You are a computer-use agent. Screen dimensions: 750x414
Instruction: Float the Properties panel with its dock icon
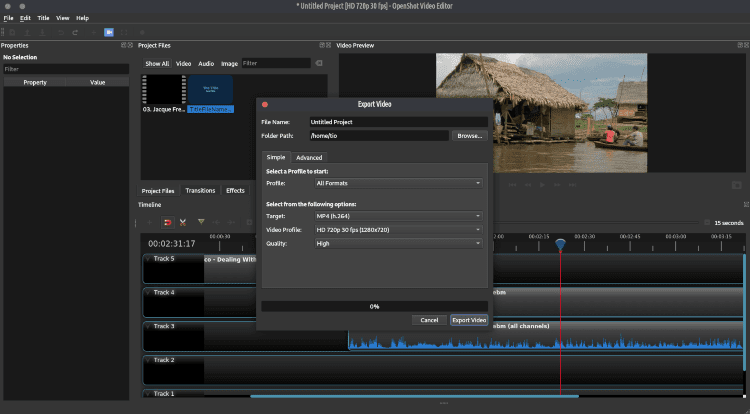123,45
